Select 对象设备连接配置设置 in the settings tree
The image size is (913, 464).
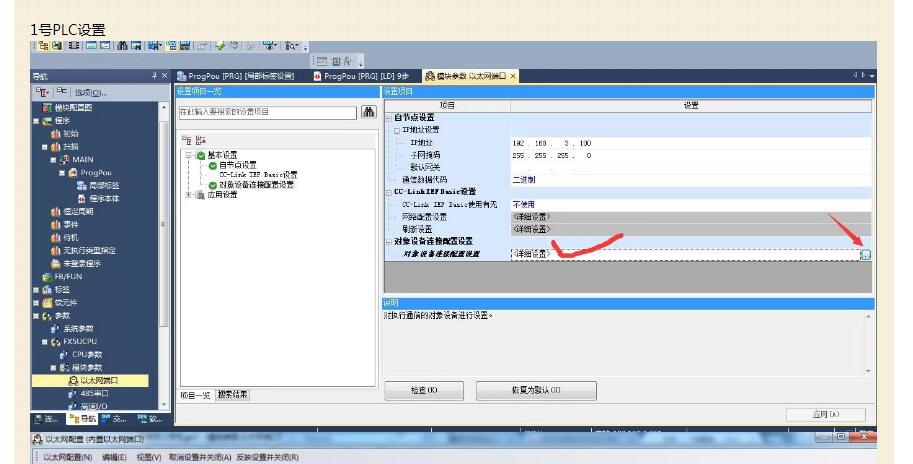click(257, 185)
